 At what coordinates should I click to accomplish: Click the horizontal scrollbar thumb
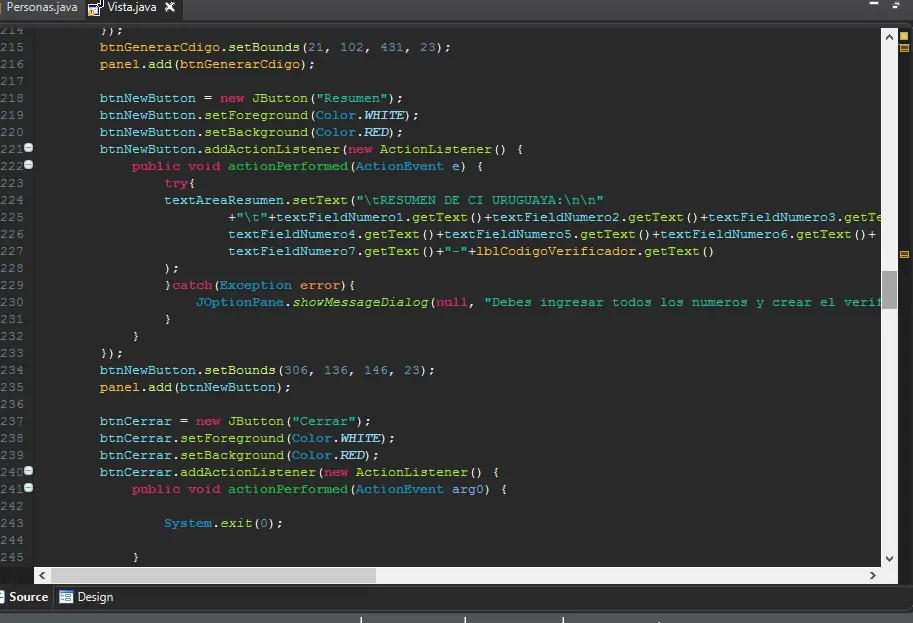(x=213, y=575)
